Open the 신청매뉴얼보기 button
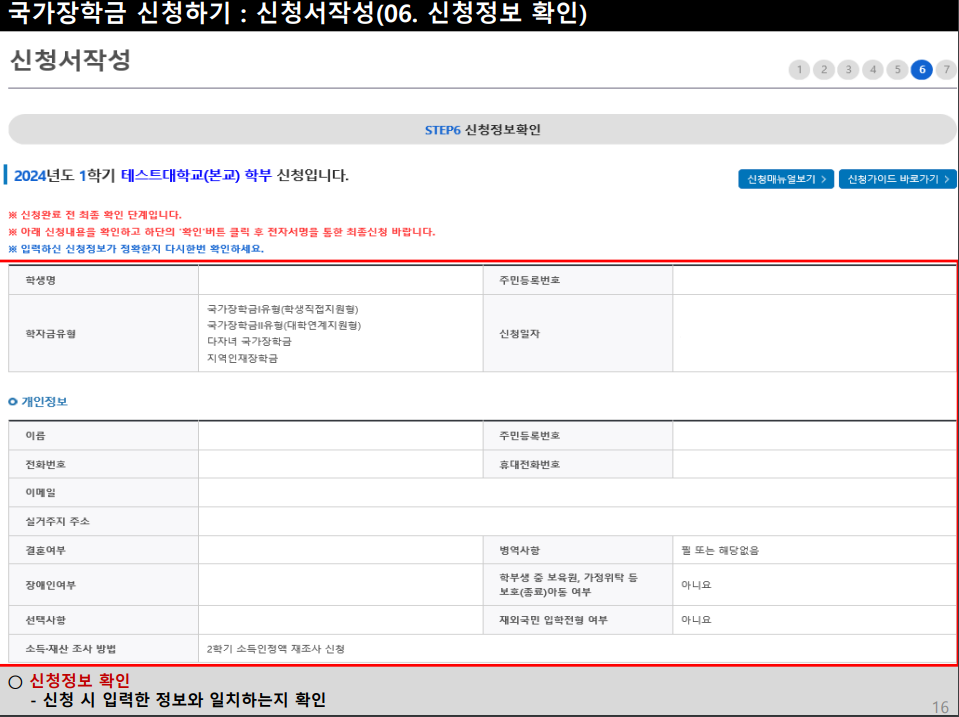Viewport: 959px width, 717px height. (785, 178)
